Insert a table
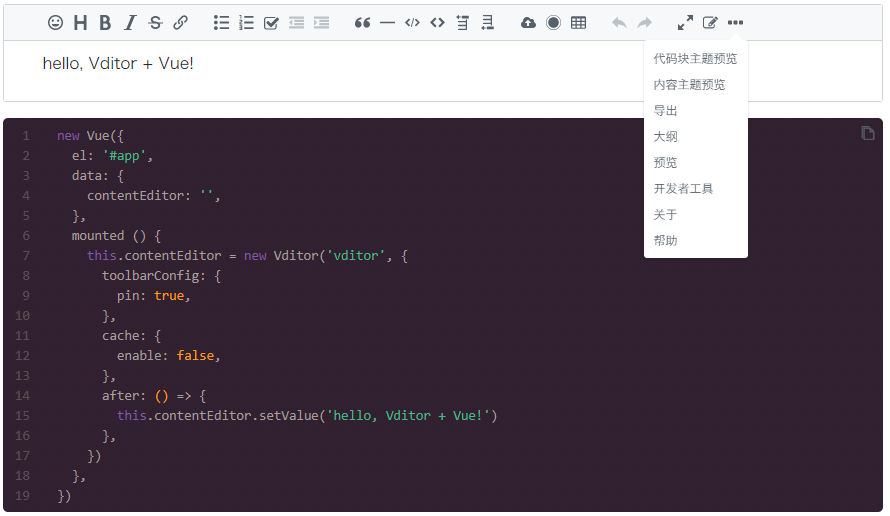The height and width of the screenshot is (516, 890). 578,23
